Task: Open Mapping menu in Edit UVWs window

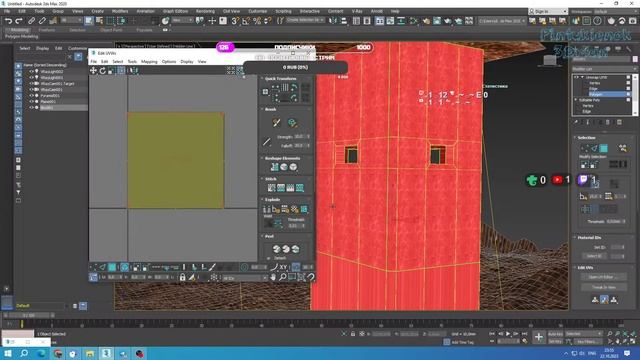Action: pos(149,62)
